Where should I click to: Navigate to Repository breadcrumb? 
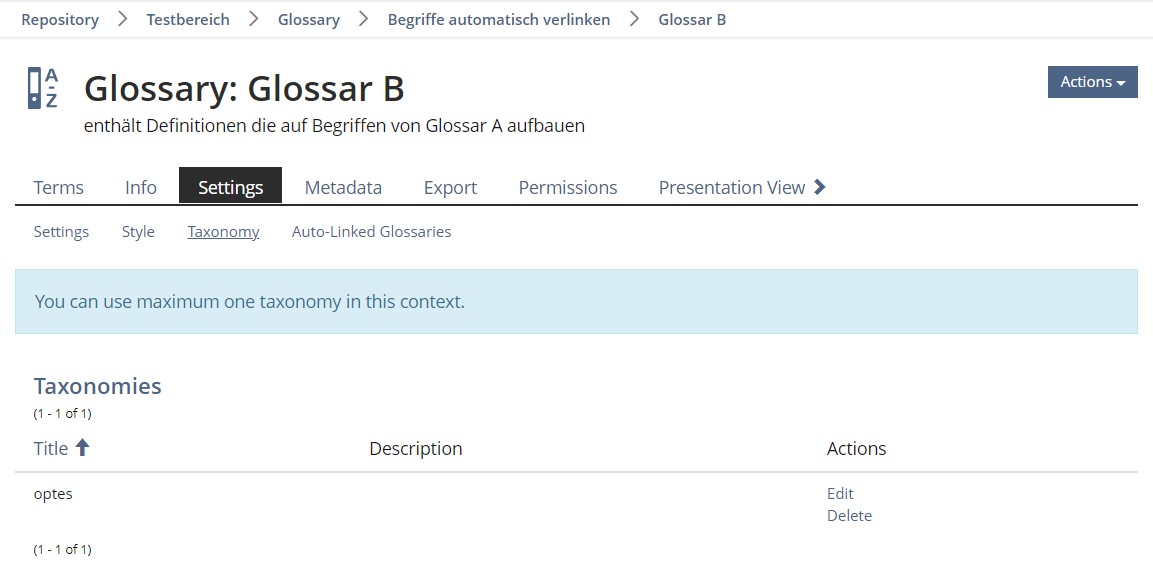tap(60, 19)
